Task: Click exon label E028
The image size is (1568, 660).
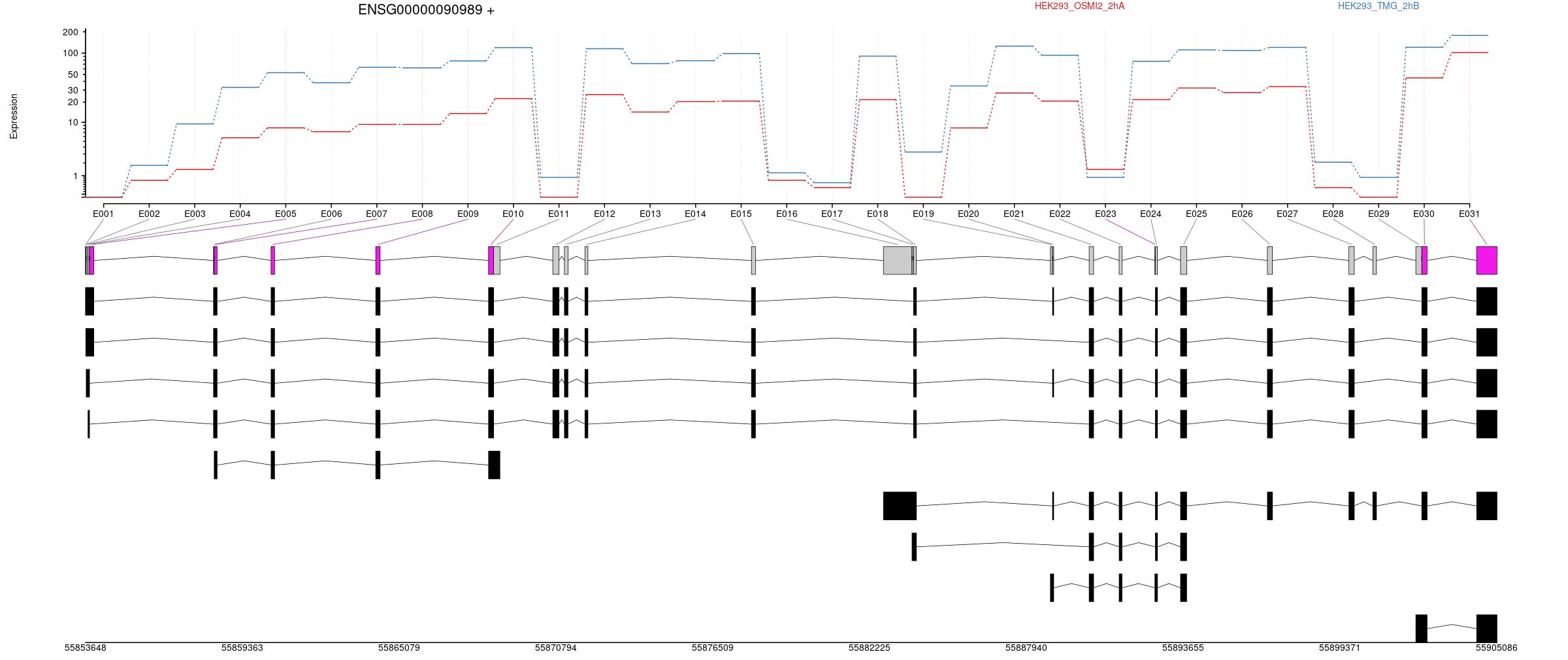Action: tap(1333, 214)
